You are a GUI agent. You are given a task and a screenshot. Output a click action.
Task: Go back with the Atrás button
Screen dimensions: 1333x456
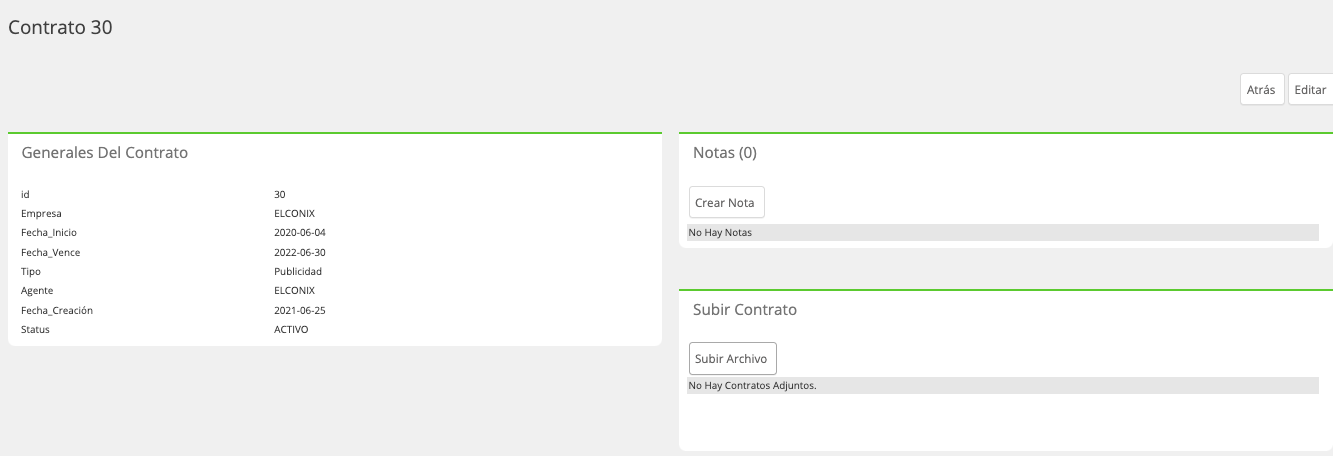click(x=1262, y=89)
